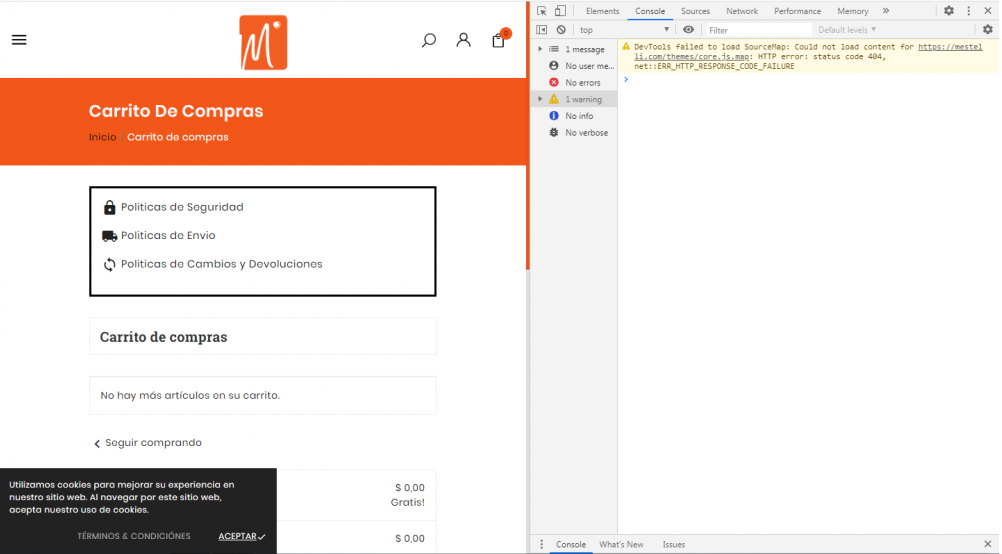
Task: Expand the 1 warning group
Action: click(540, 99)
